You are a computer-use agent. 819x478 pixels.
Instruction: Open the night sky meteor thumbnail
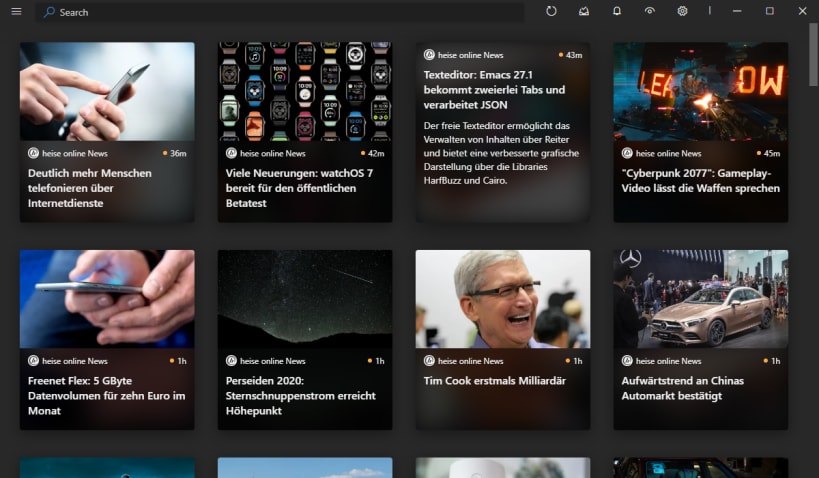(x=305, y=299)
